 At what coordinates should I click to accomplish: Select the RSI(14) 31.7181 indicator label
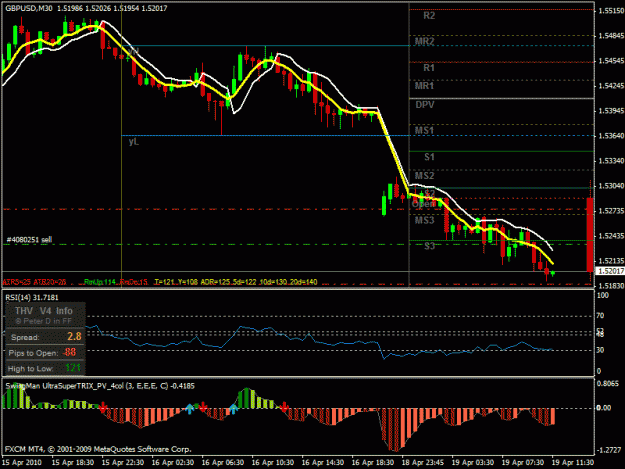(32, 298)
